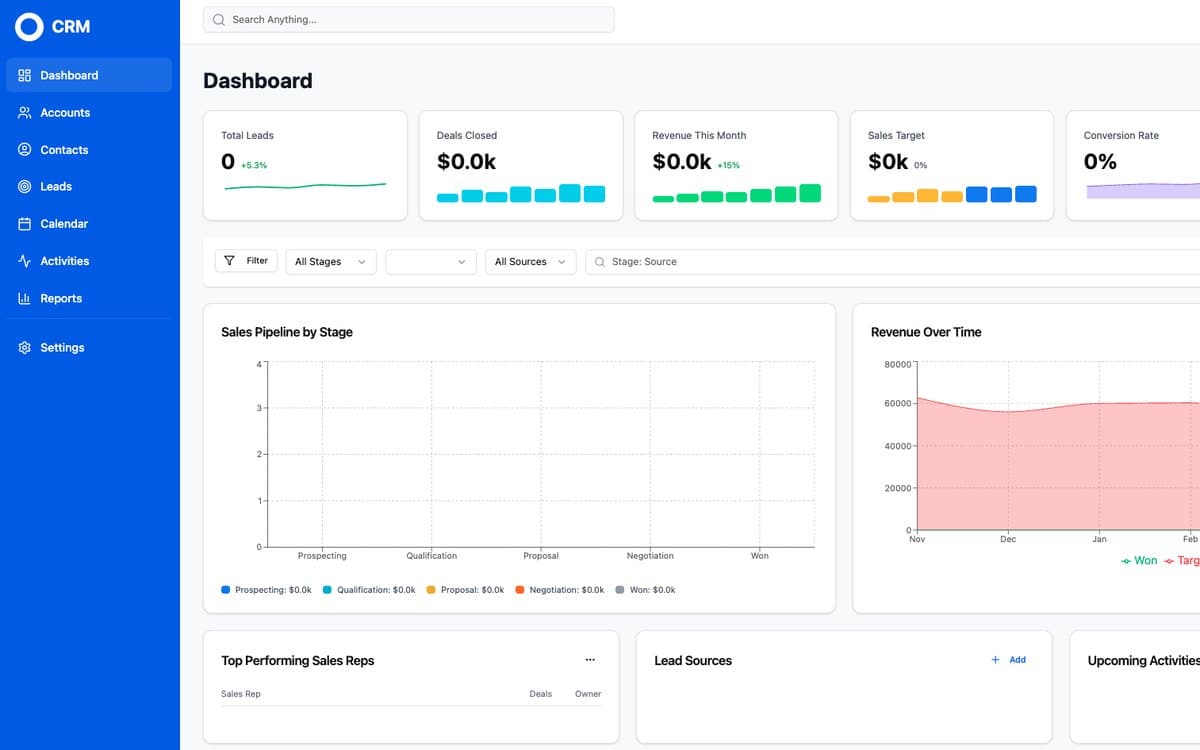Expand the All Sources dropdown

click(531, 262)
